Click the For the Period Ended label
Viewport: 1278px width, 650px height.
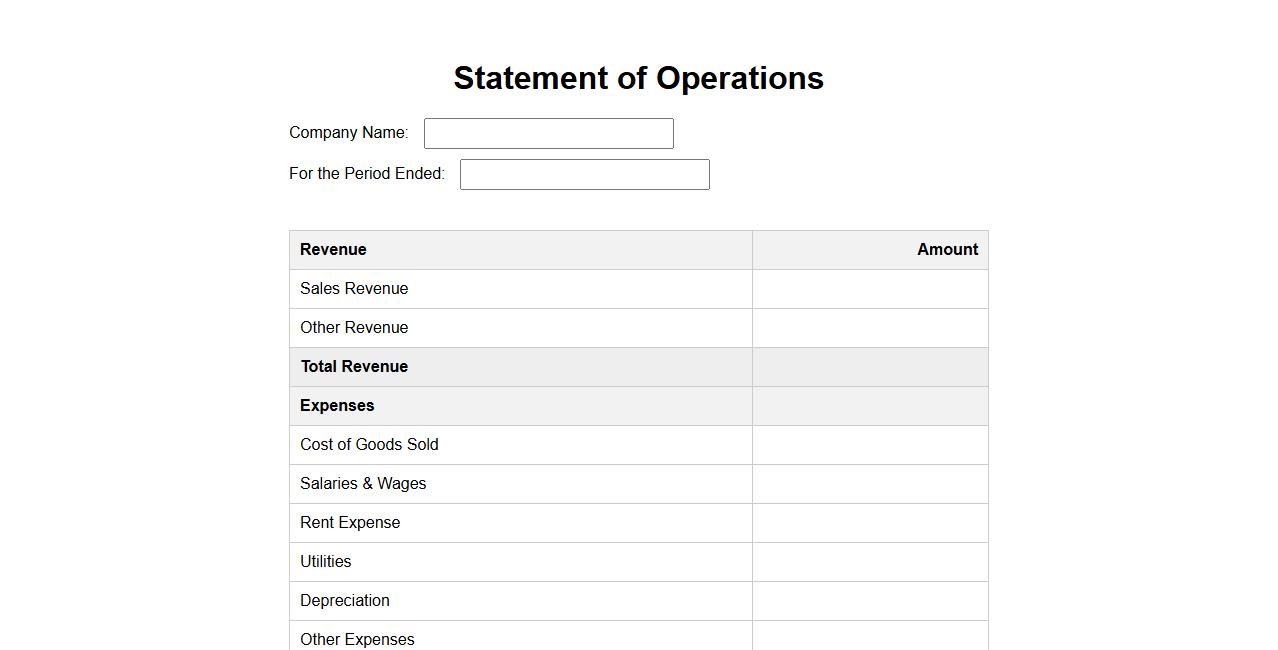coord(366,174)
